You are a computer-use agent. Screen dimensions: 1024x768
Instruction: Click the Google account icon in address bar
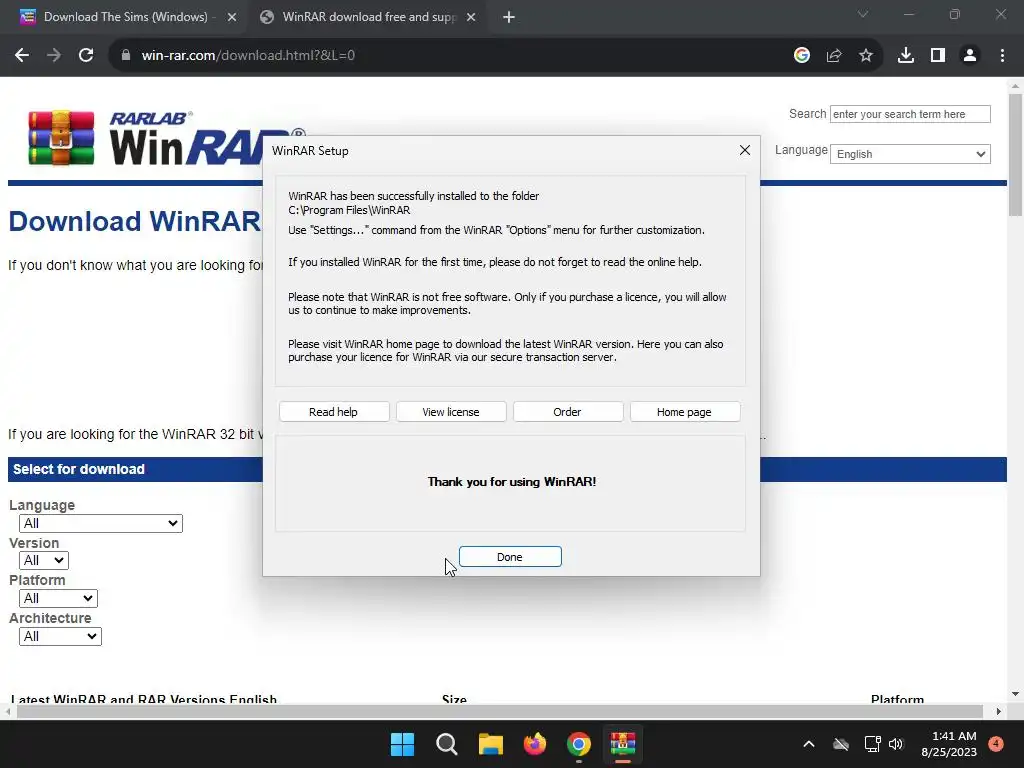tap(802, 56)
